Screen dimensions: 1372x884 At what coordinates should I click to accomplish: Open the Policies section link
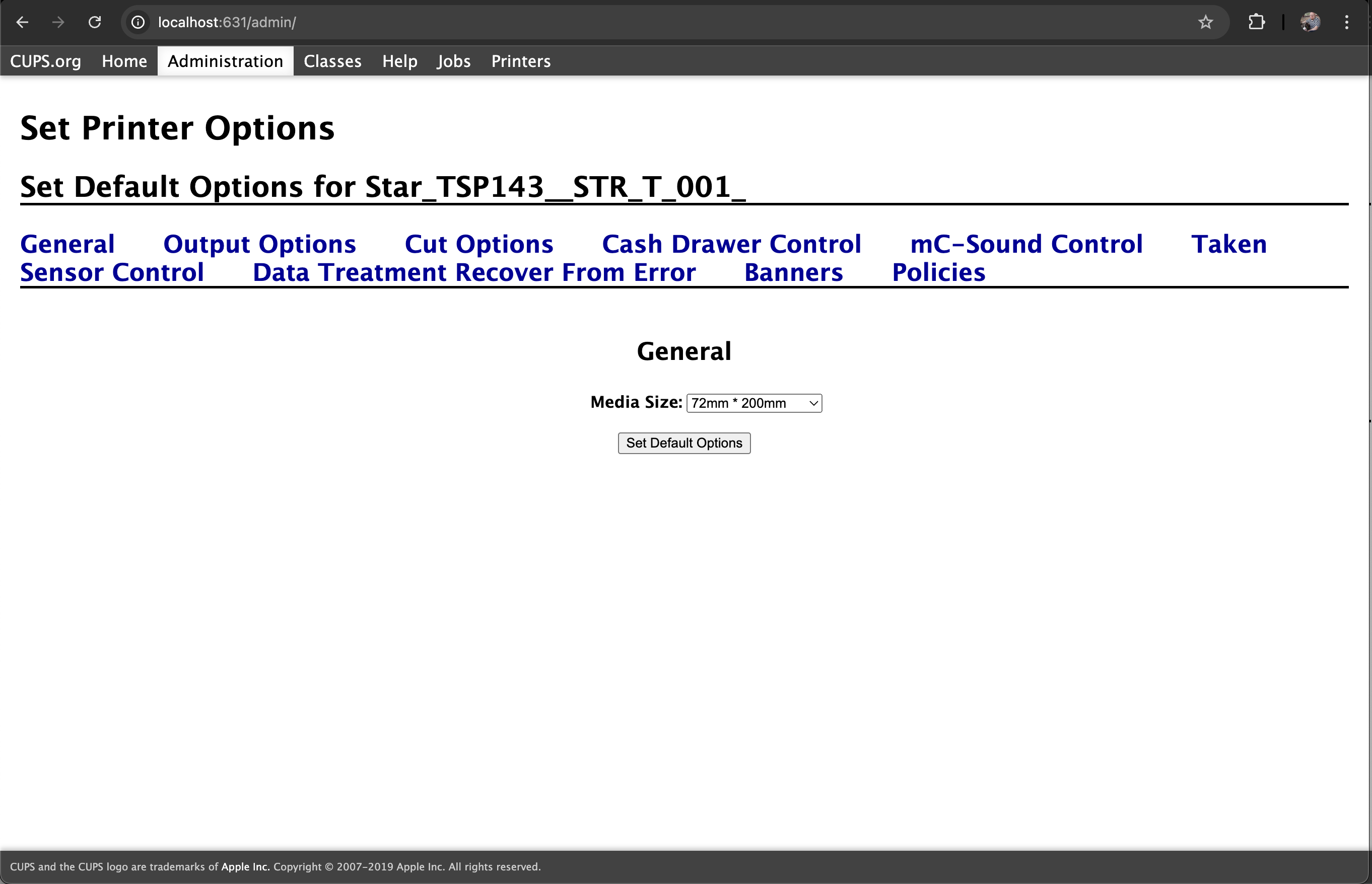938,272
